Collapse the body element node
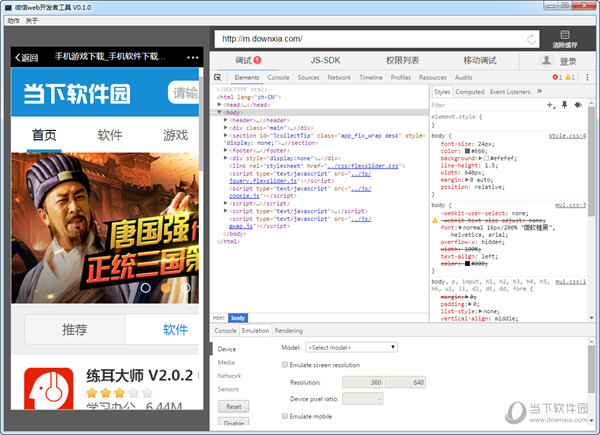This screenshot has height=435, width=600. (x=220, y=112)
